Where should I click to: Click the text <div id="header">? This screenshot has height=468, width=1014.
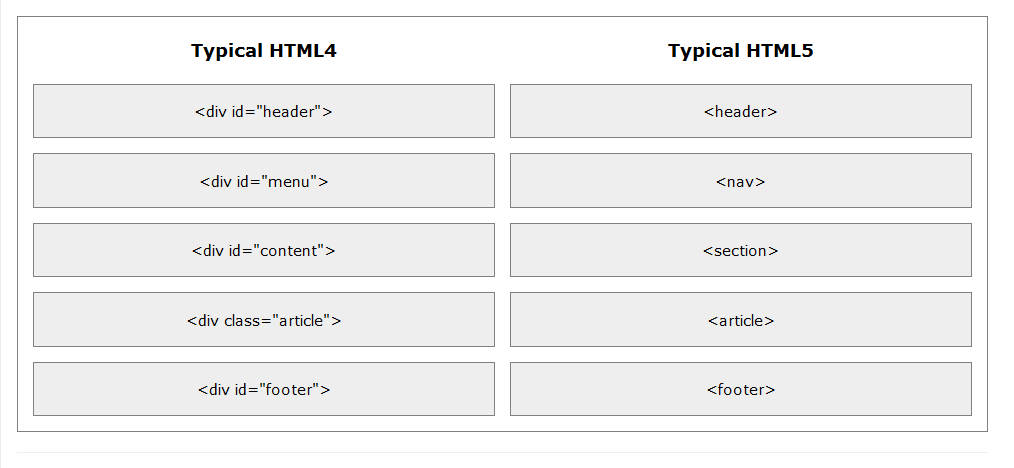coord(264,111)
